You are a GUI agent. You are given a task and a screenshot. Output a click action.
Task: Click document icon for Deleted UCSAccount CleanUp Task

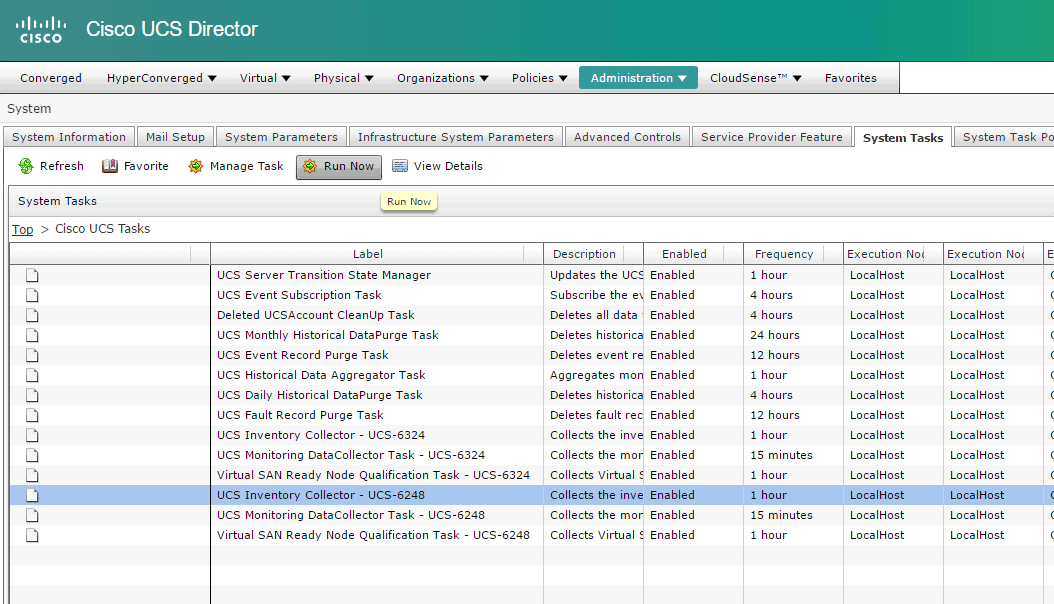tap(32, 315)
